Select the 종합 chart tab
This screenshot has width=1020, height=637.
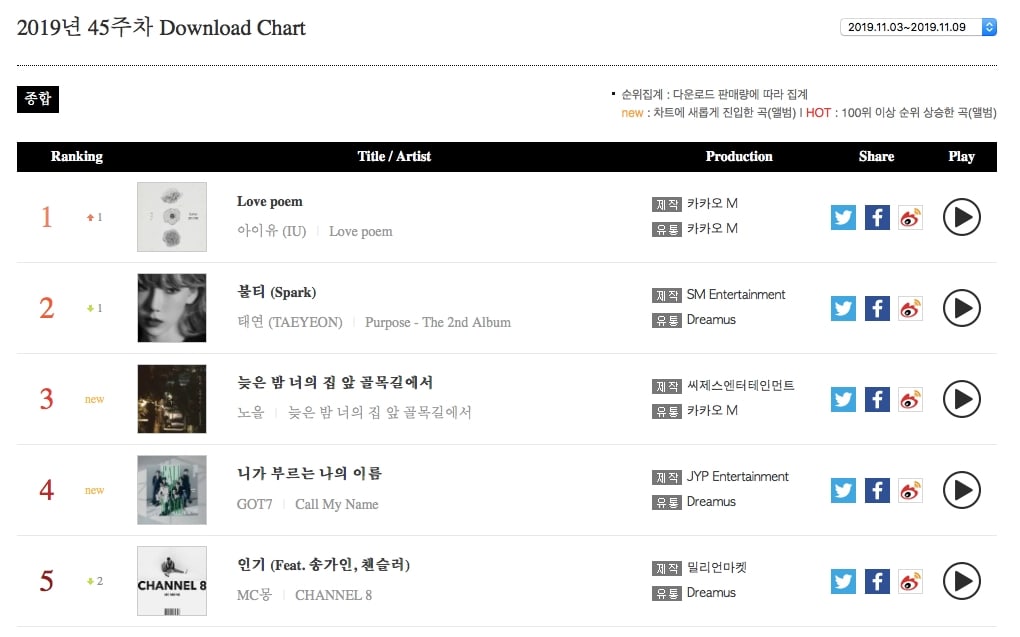(38, 99)
